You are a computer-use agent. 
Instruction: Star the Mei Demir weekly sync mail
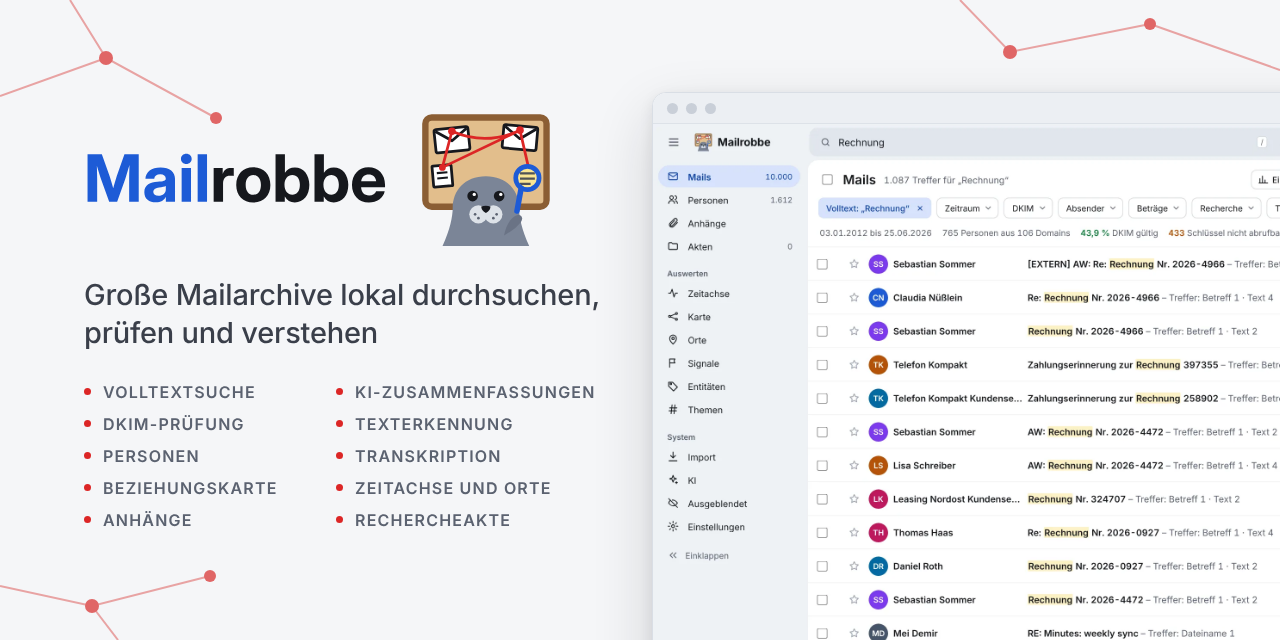pyautogui.click(x=854, y=633)
